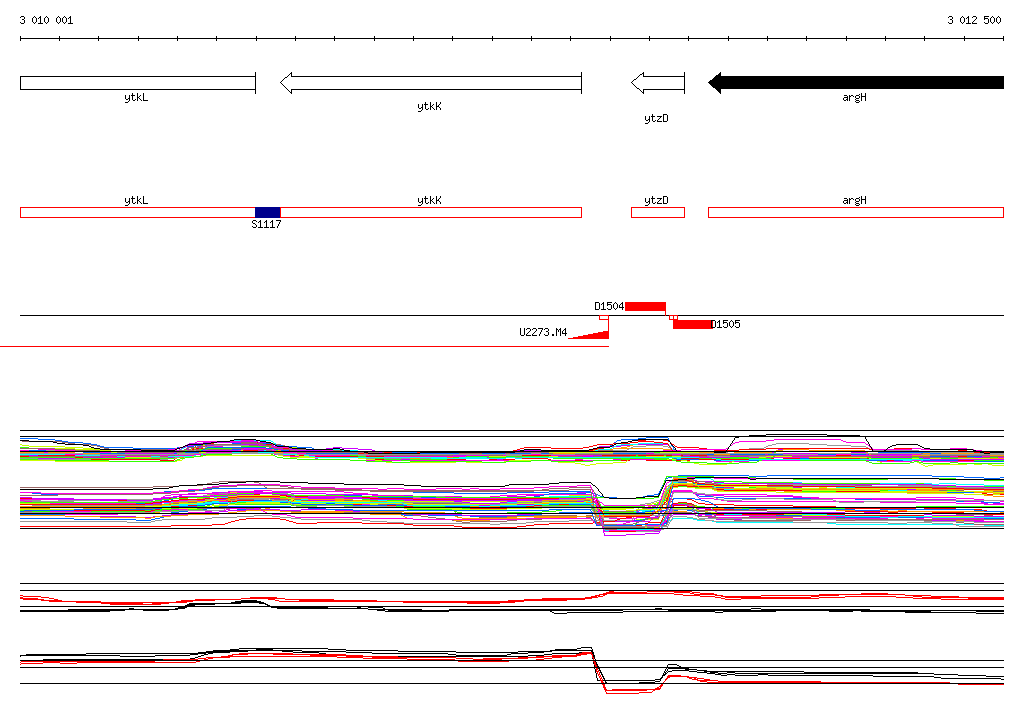The width and height of the screenshot is (1024, 714).
Task: Click the 3 012 500 end coordinate
Action: pyautogui.click(x=974, y=20)
